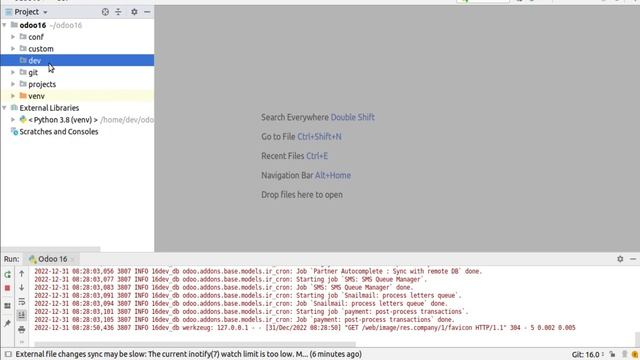Select the dev folder
The width and height of the screenshot is (640, 360).
pyautogui.click(x=77, y=60)
